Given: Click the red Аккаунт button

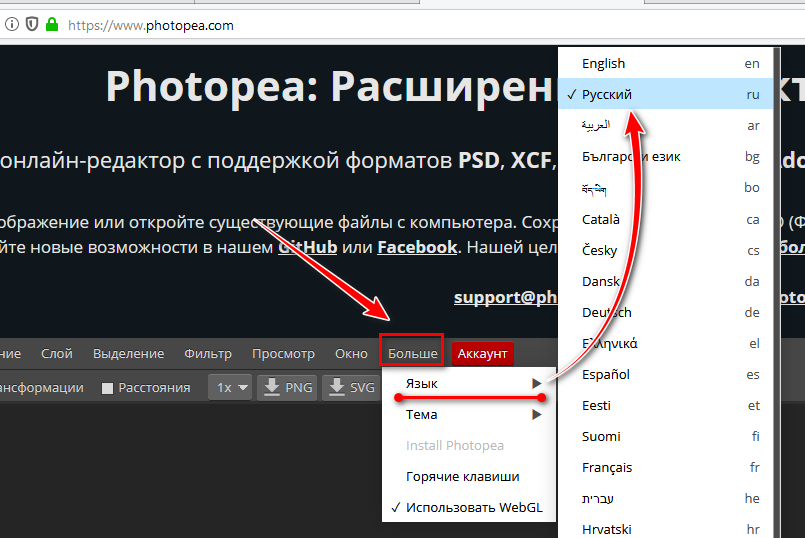Looking at the screenshot, I should (483, 354).
